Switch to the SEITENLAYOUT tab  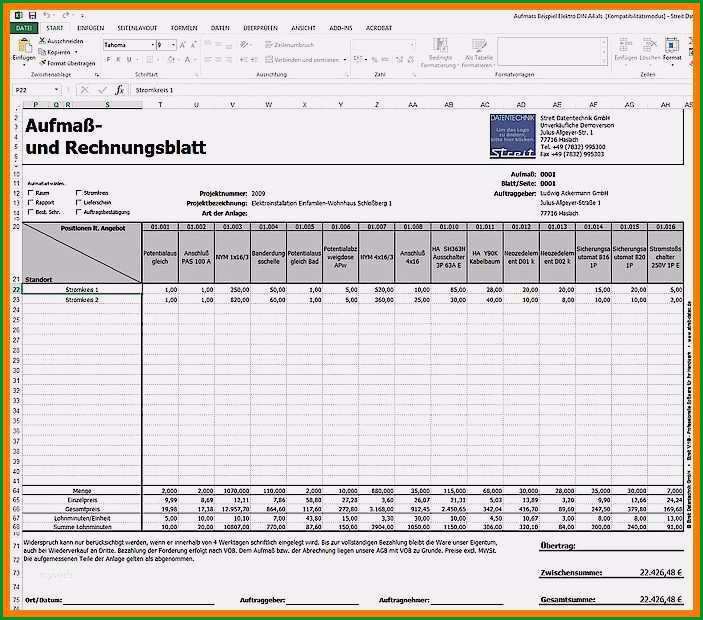click(137, 28)
